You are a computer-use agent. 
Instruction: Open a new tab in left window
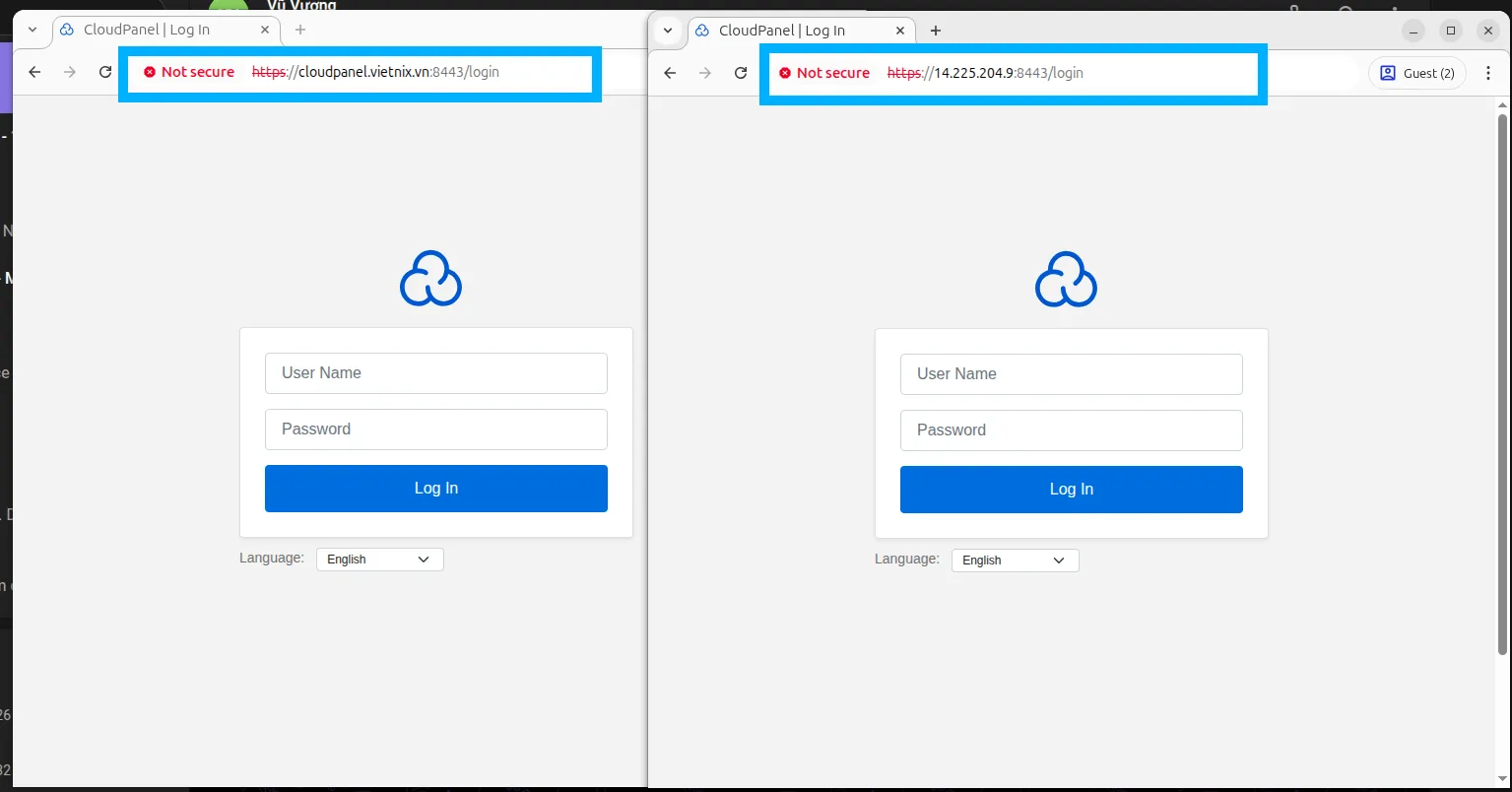coord(300,30)
